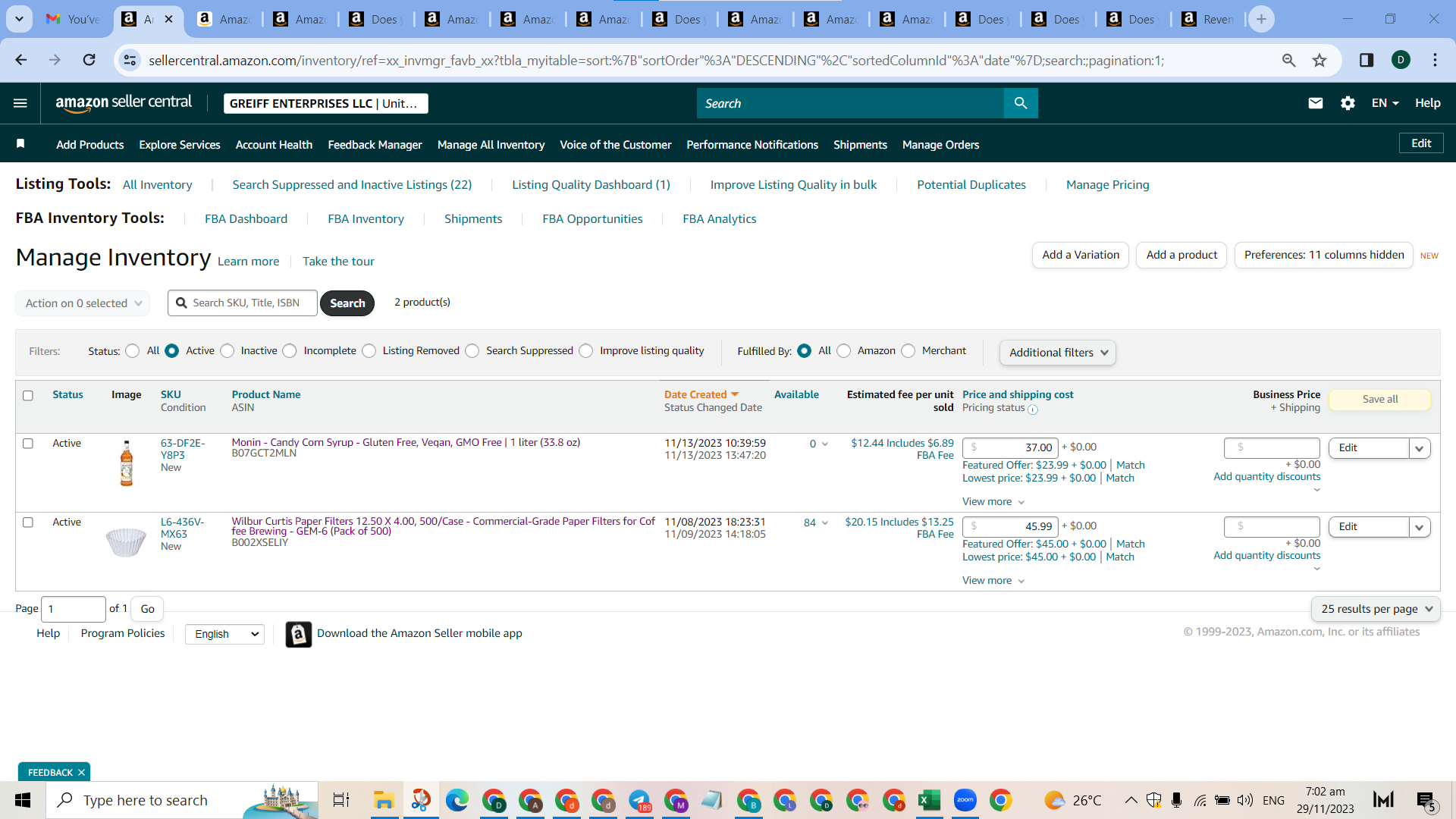The width and height of the screenshot is (1456, 819).
Task: Check the Wilbur Curtis Paper Filters row checkbox
Action: [28, 522]
